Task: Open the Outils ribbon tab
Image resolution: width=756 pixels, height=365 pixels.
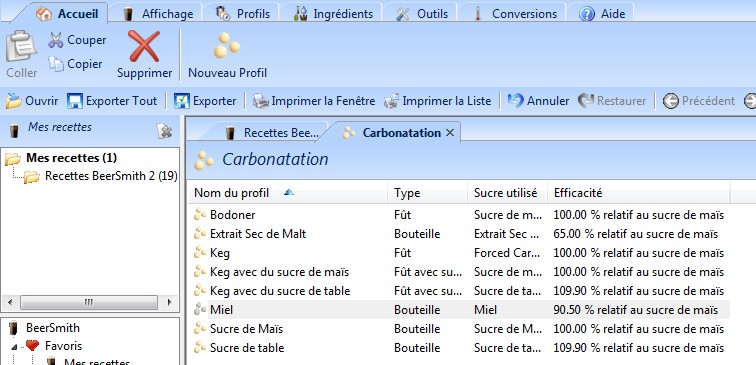Action: (422, 14)
